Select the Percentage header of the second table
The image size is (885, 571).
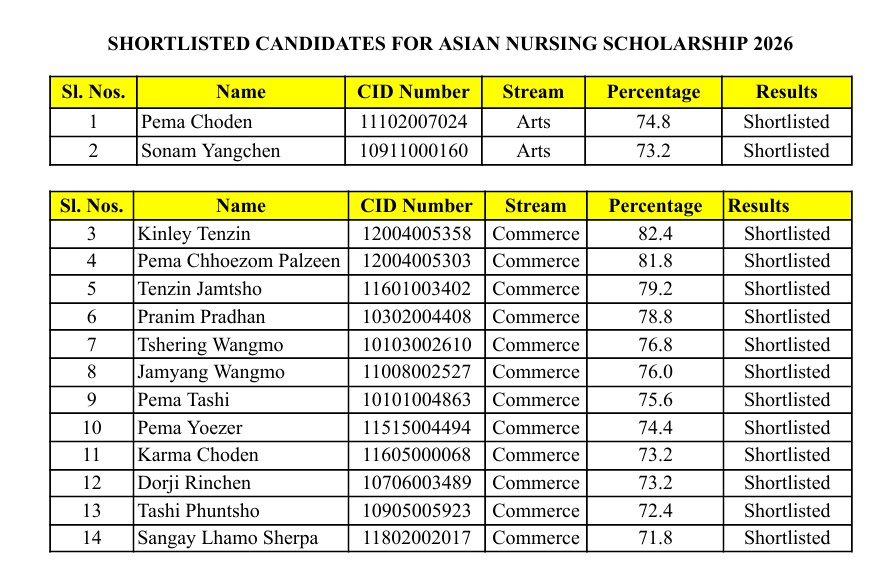[x=655, y=206]
